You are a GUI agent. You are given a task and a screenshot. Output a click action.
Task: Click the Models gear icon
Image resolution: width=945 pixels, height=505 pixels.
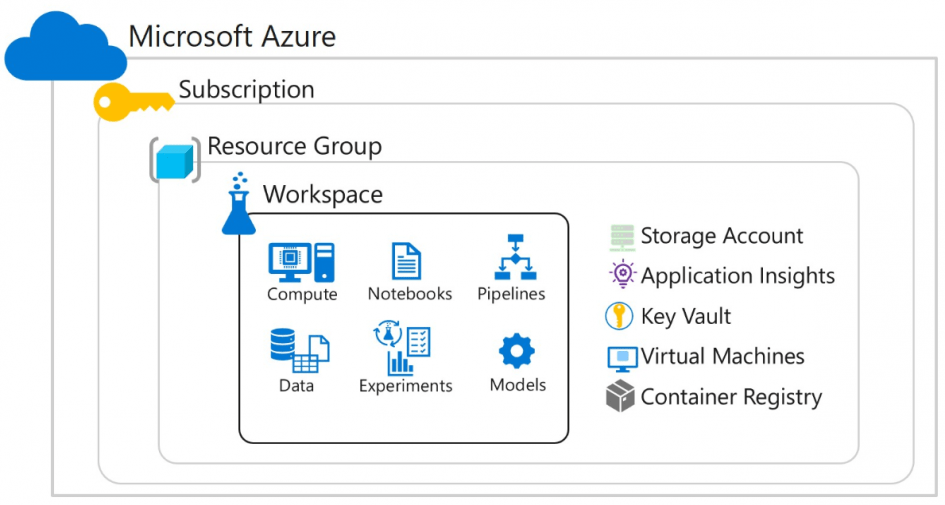point(517,351)
